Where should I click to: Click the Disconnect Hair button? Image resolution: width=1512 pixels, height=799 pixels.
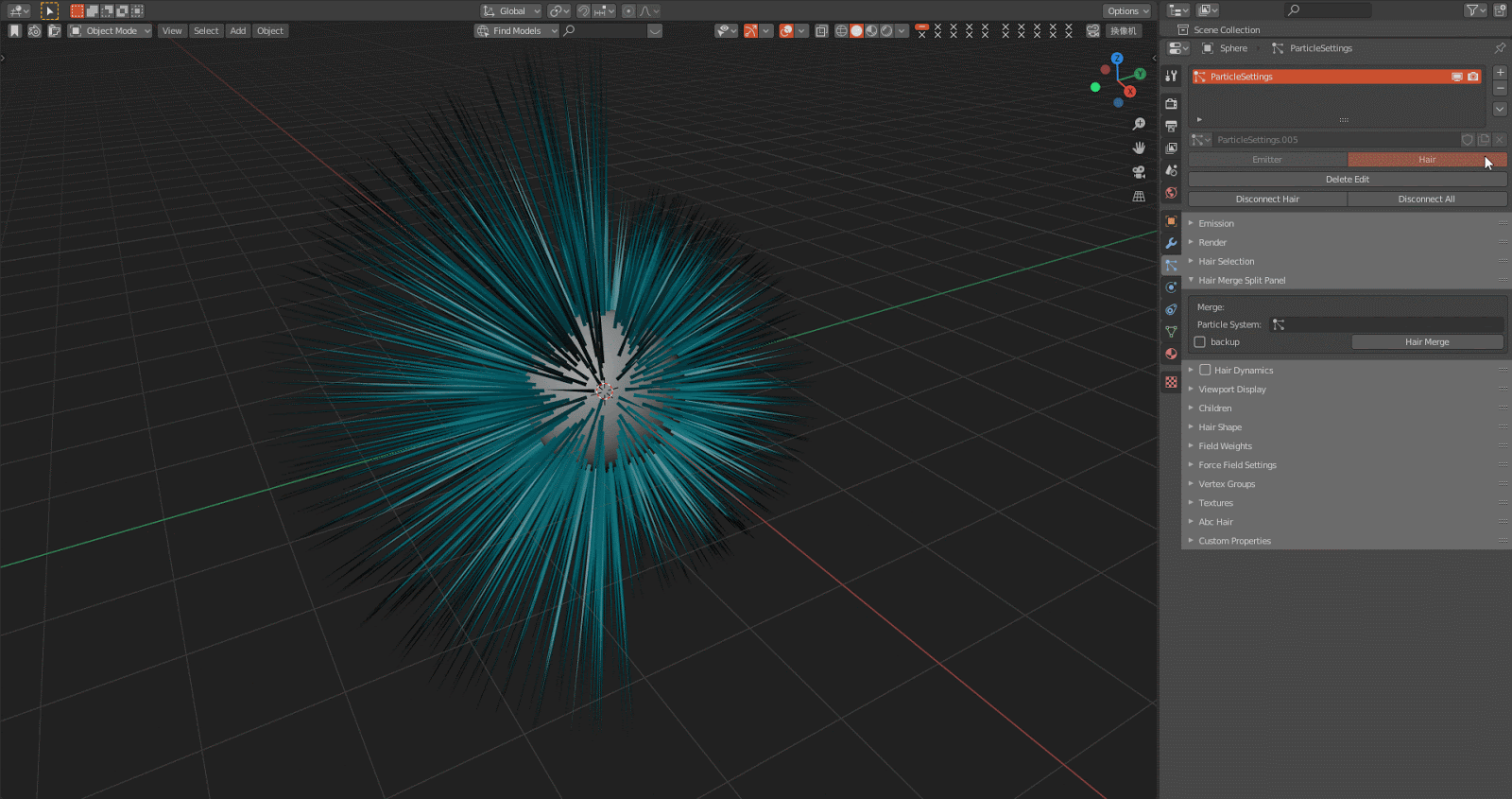[x=1267, y=200]
